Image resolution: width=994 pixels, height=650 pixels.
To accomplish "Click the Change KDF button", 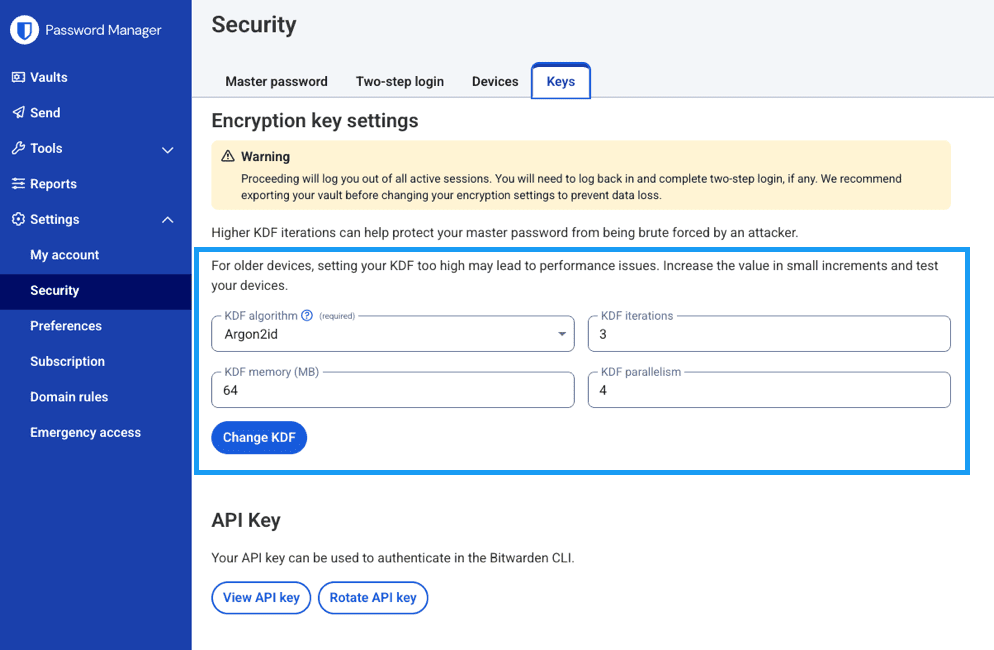I will tap(259, 438).
